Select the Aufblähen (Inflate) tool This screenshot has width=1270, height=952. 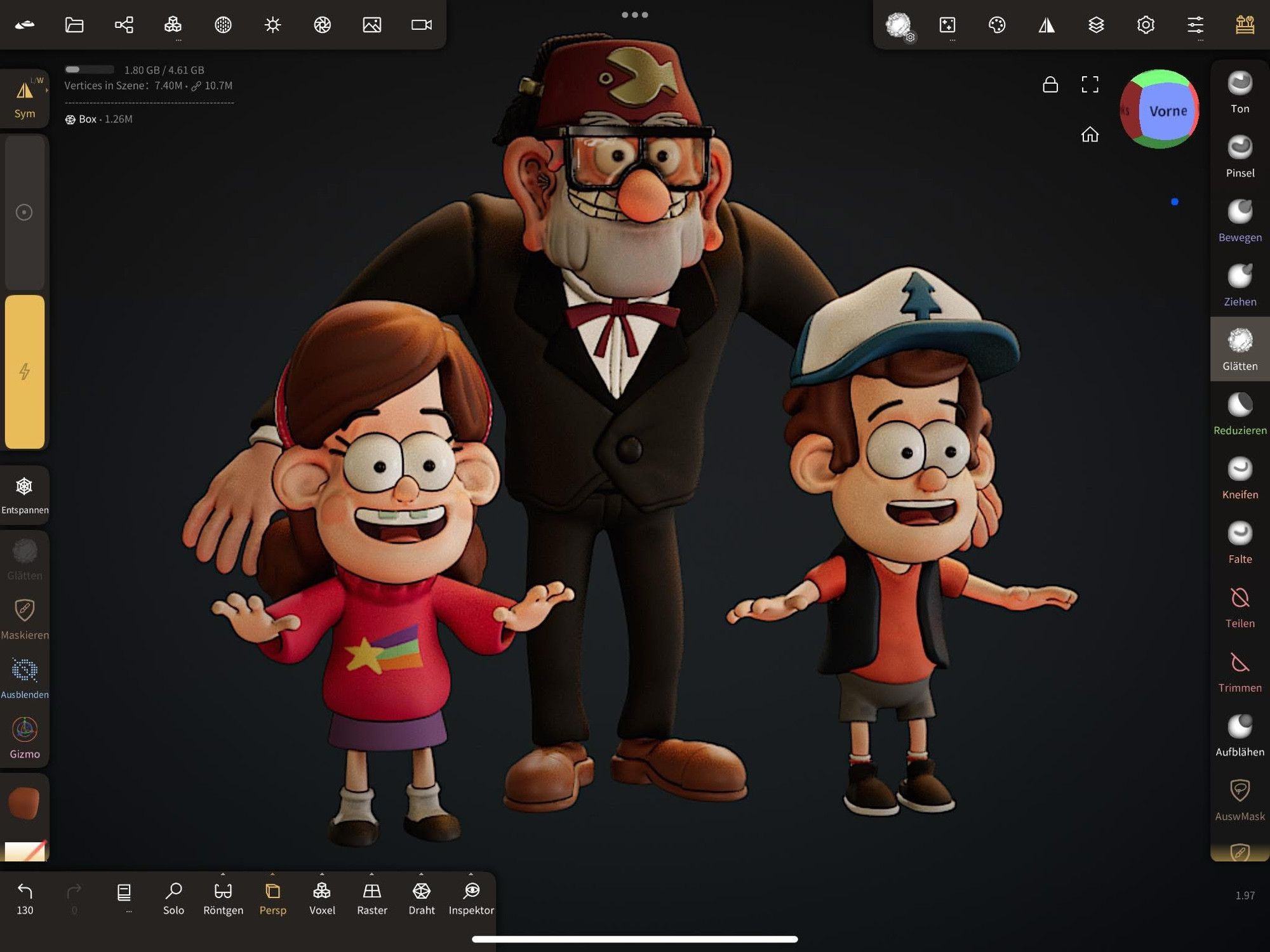(1240, 736)
